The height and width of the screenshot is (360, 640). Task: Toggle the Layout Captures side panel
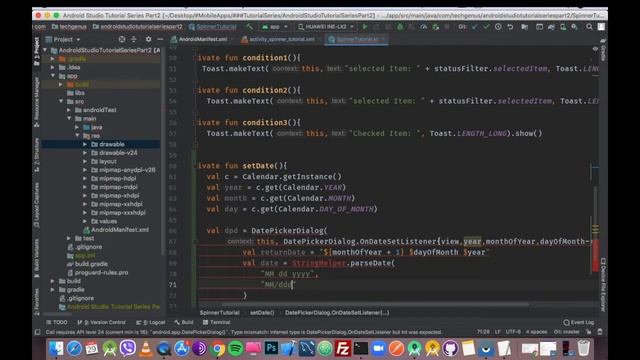[x=37, y=205]
